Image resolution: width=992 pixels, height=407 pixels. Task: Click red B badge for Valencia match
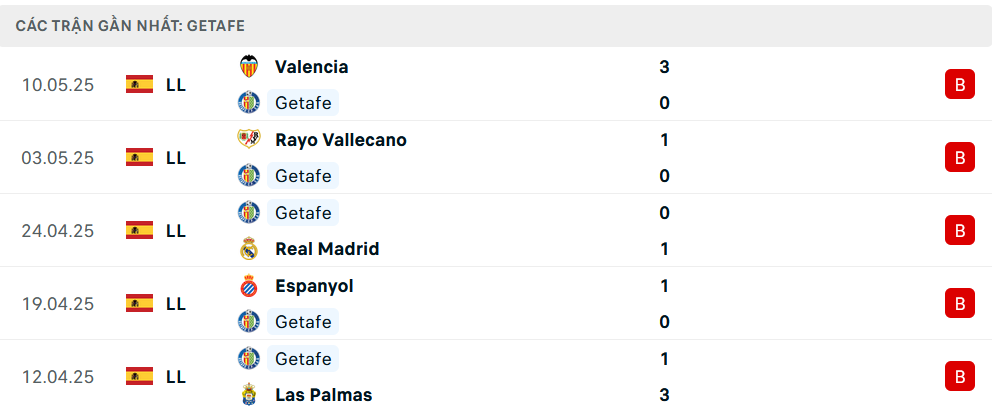point(960,84)
